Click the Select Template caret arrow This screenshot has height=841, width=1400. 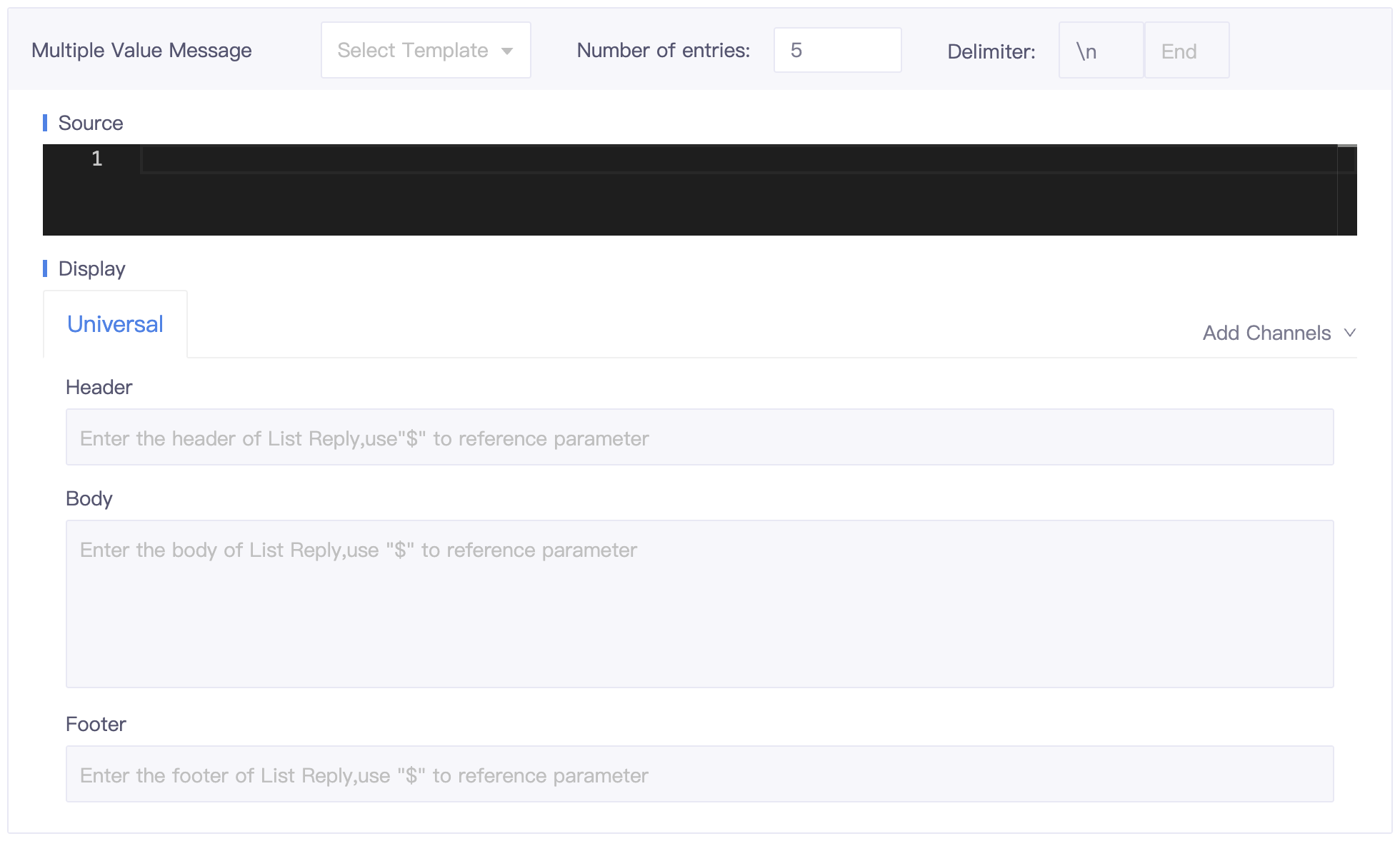click(x=507, y=51)
